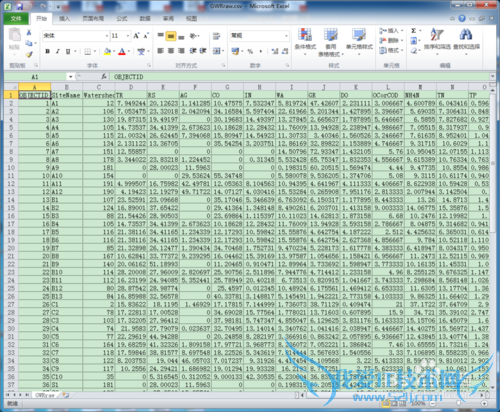Click the accounting number format icon
Image resolution: width=500 pixels, height=412 pixels.
coord(235,51)
